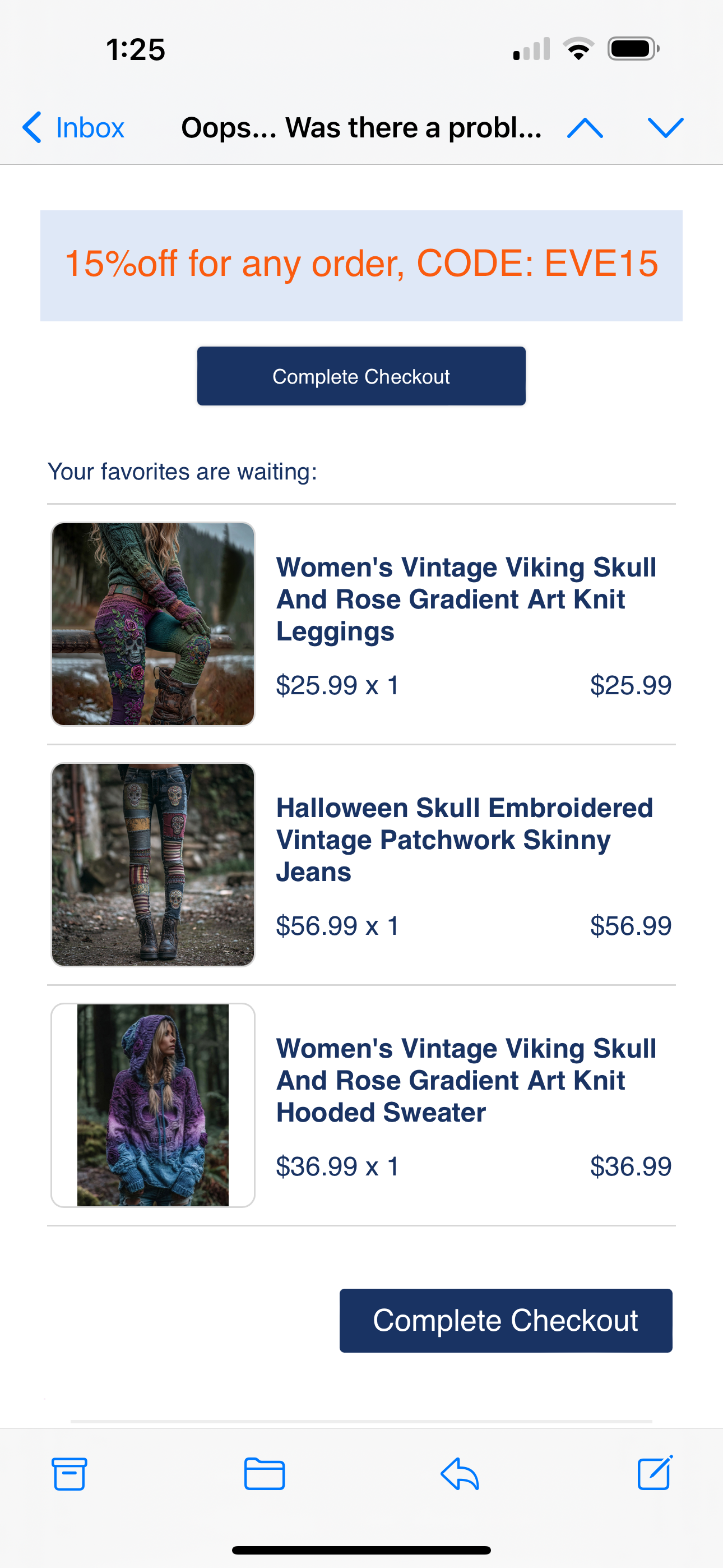
Task: Open the Move to Folder icon
Action: point(264,1474)
